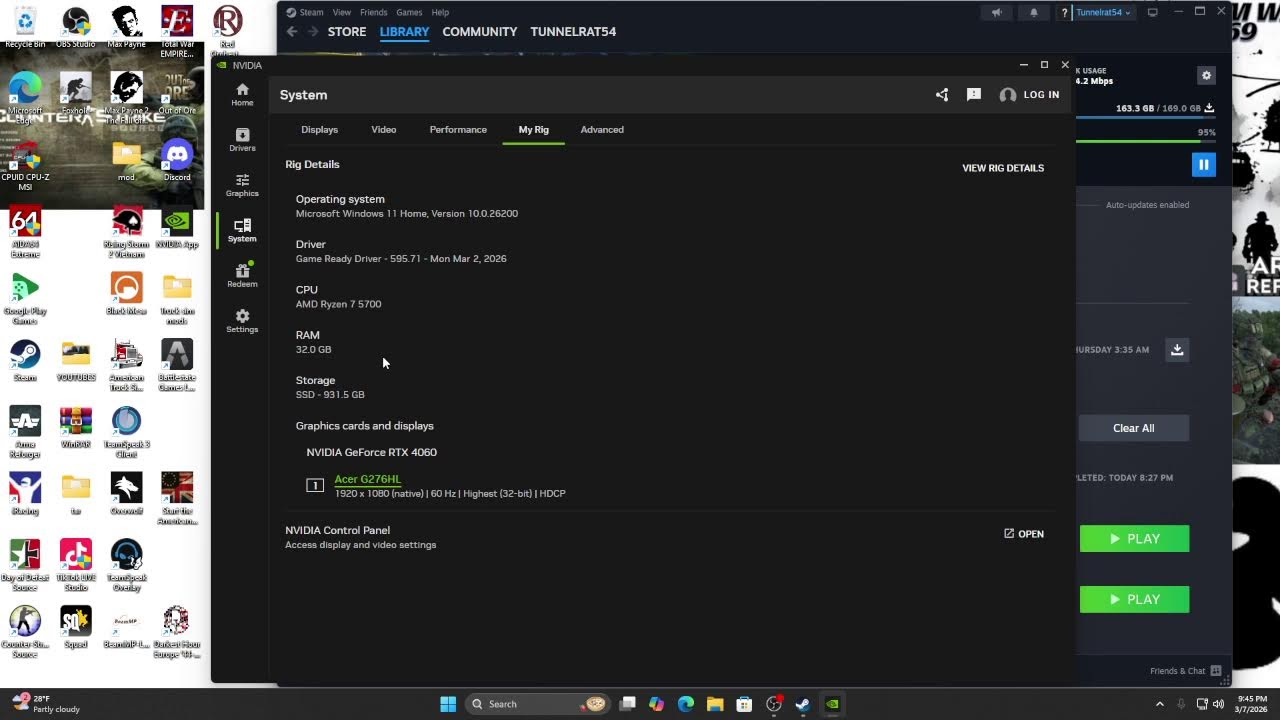Go forward in the Steam window
Image resolution: width=1280 pixels, height=720 pixels.
(x=312, y=32)
